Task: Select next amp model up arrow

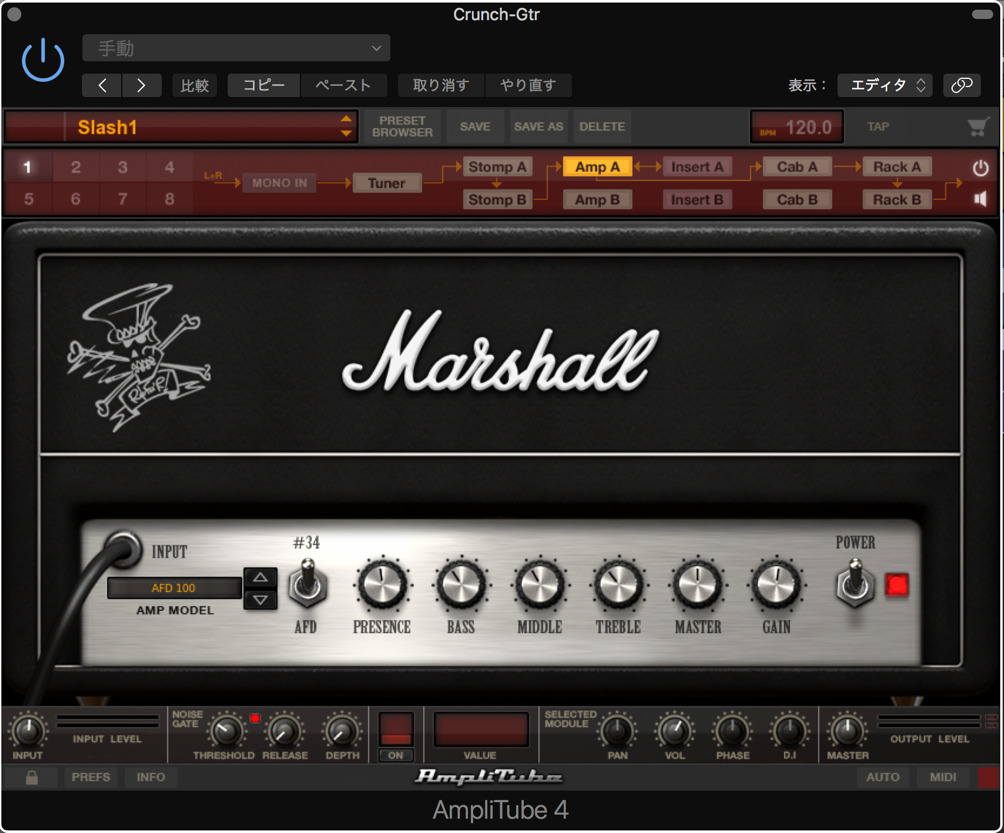Action: (260, 577)
